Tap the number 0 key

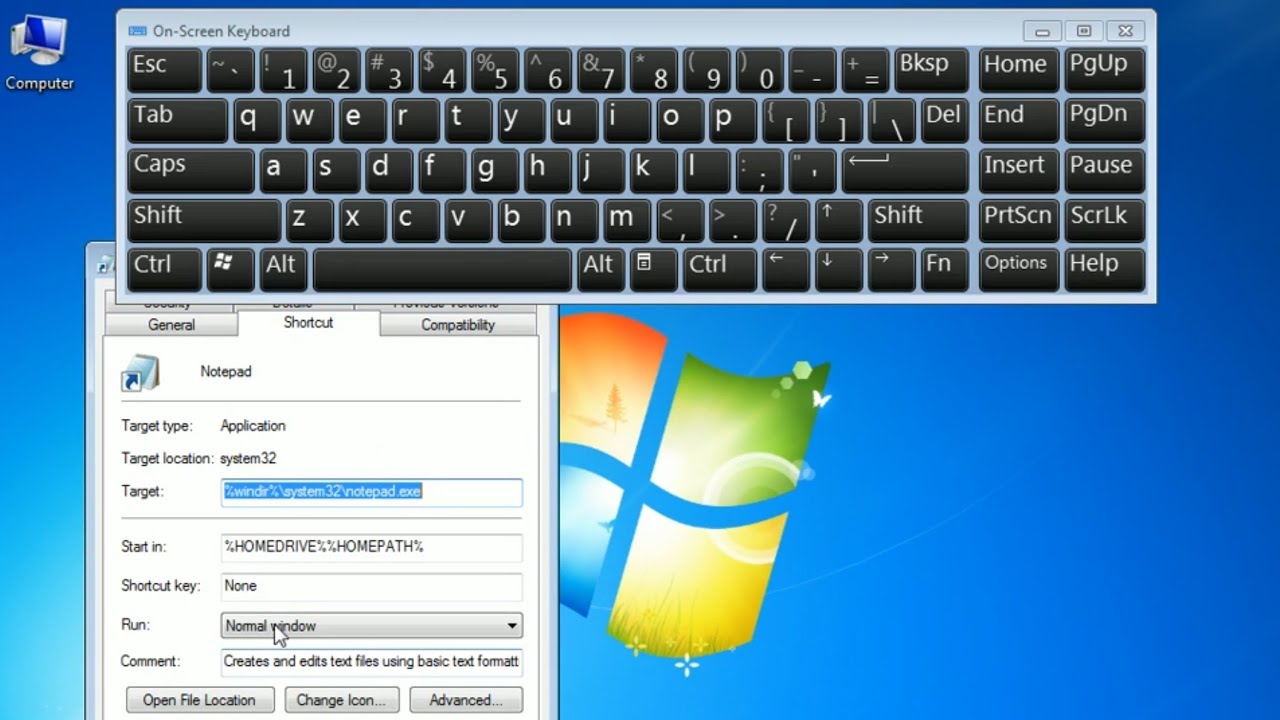760,70
